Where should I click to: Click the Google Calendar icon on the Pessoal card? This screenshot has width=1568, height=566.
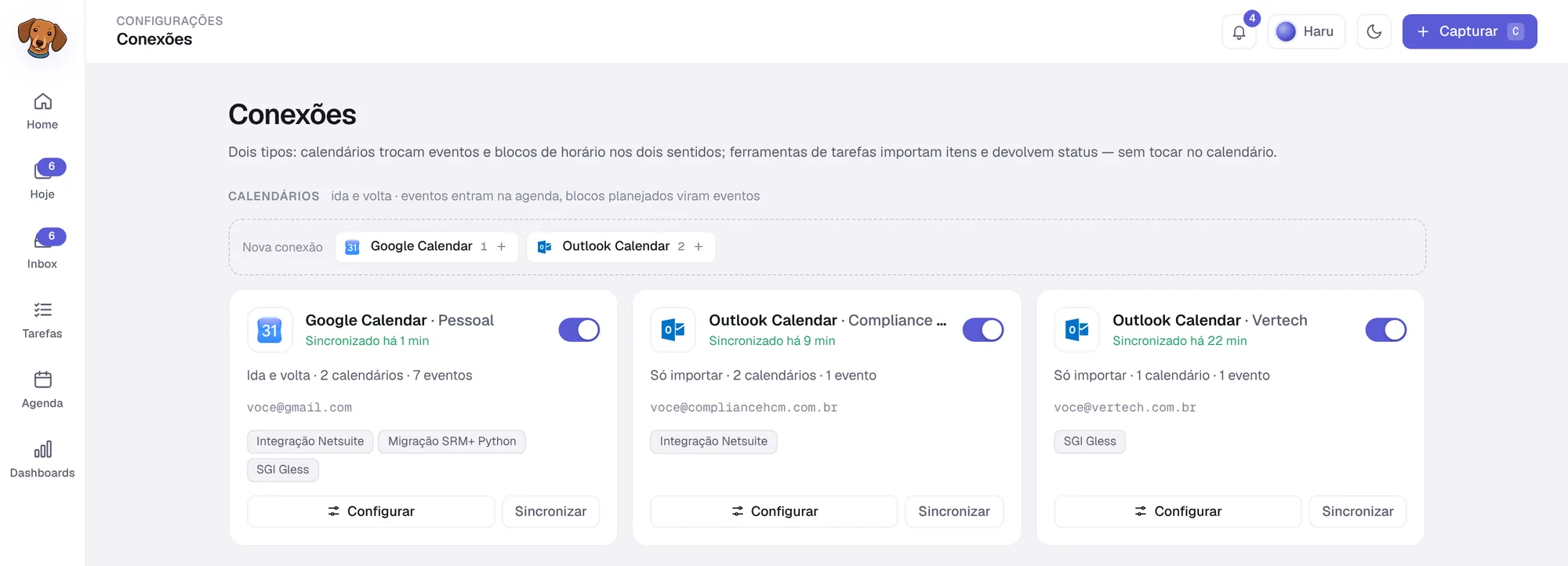(x=270, y=330)
